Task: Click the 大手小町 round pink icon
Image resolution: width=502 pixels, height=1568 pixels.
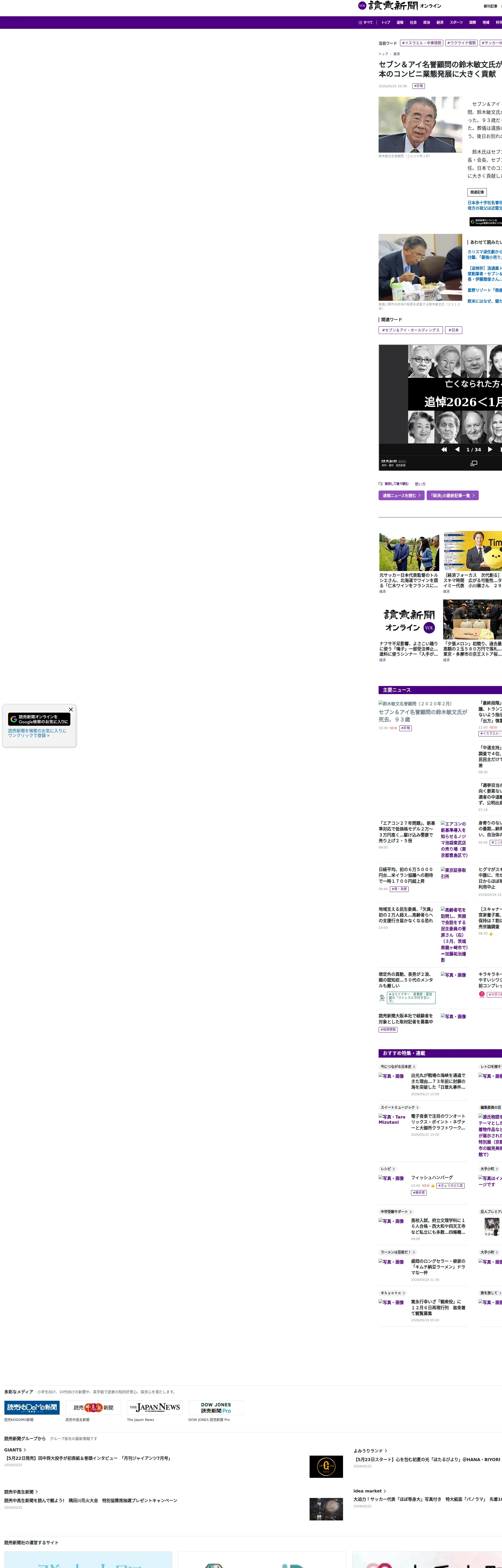Action: point(482,994)
